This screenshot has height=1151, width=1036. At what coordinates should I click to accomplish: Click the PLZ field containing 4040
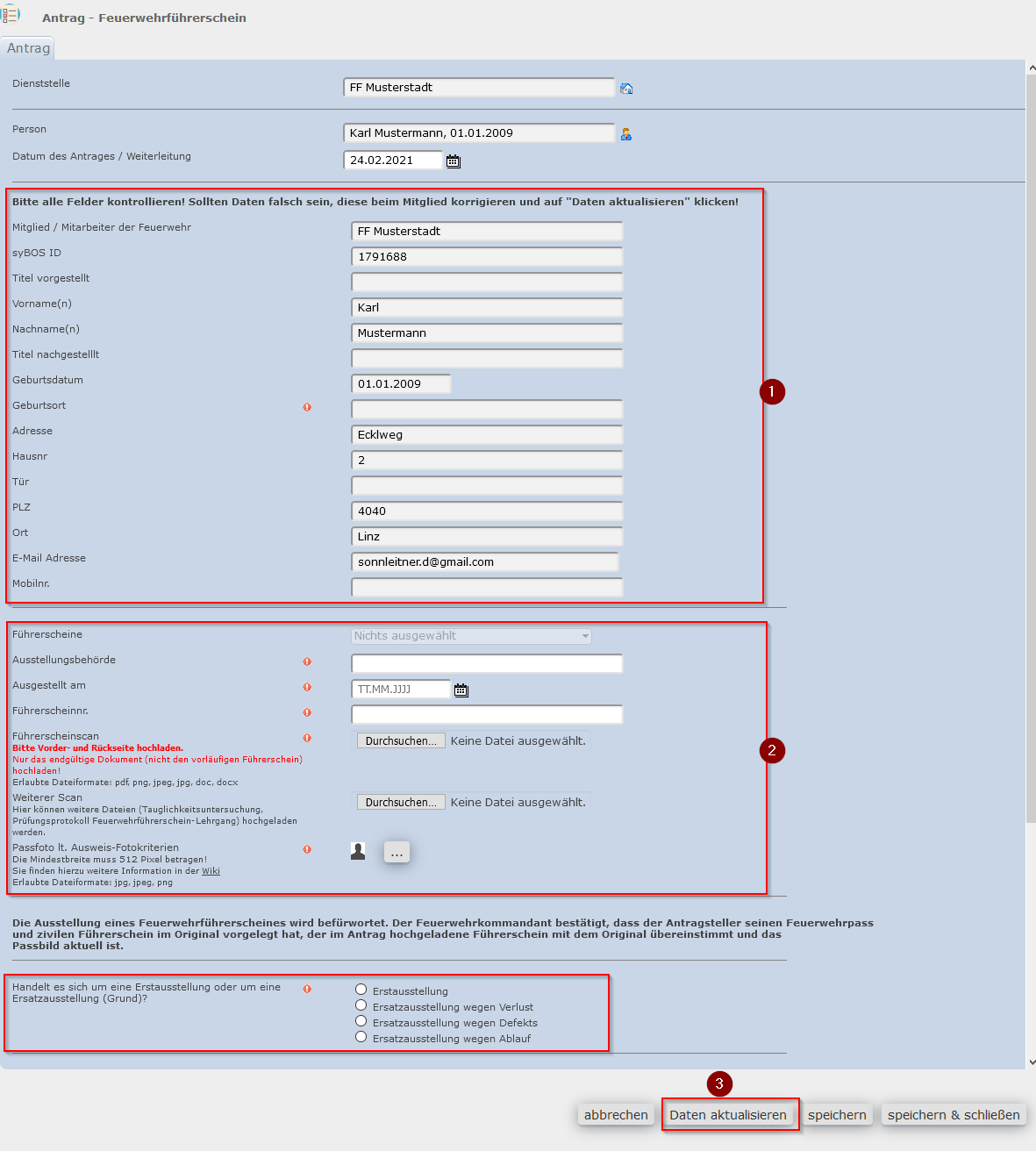click(487, 511)
